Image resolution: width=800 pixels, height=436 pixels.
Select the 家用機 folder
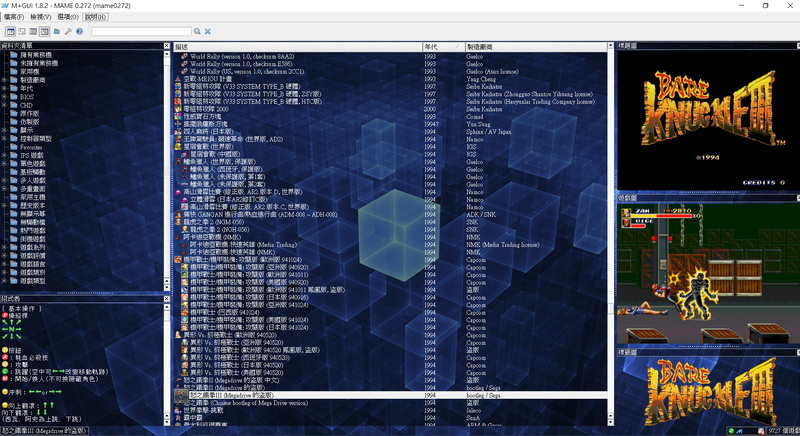[x=25, y=72]
